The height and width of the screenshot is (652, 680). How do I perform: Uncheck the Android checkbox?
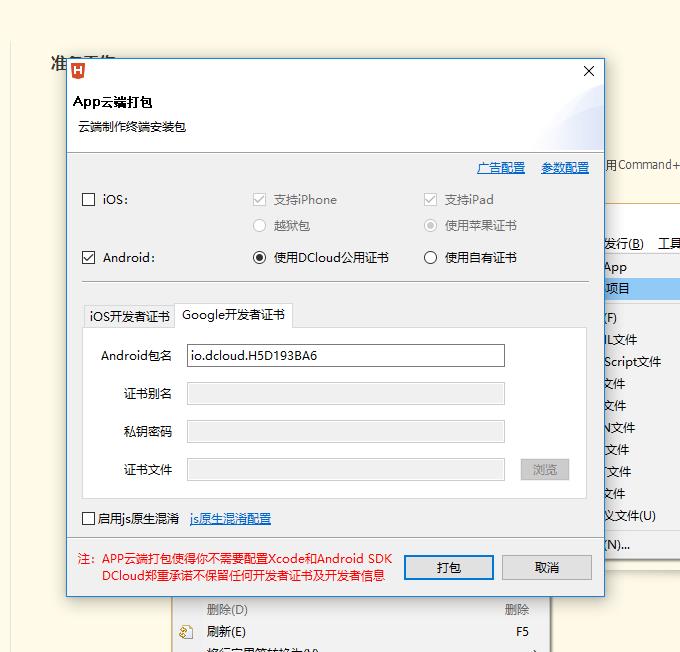(88, 258)
